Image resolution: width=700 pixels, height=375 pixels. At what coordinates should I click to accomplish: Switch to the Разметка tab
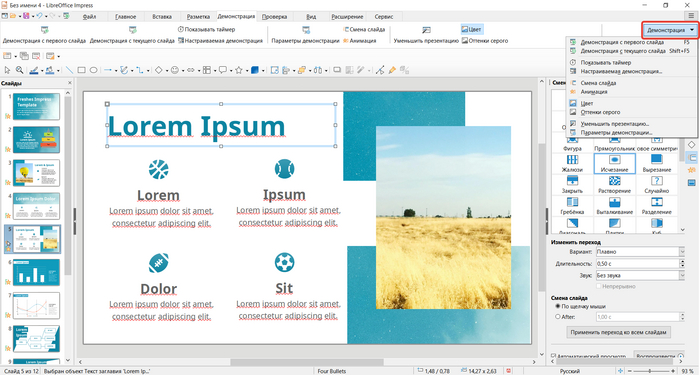click(x=198, y=17)
